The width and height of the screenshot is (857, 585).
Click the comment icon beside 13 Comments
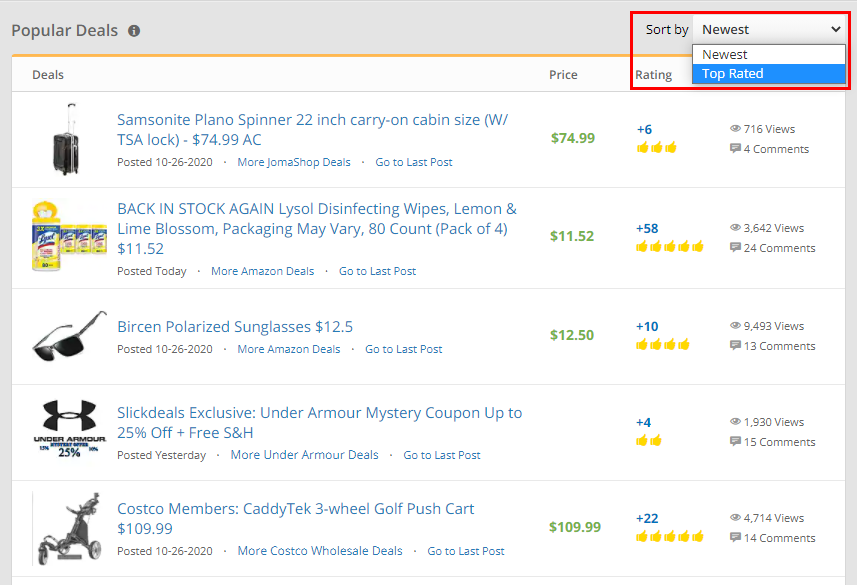tap(735, 346)
